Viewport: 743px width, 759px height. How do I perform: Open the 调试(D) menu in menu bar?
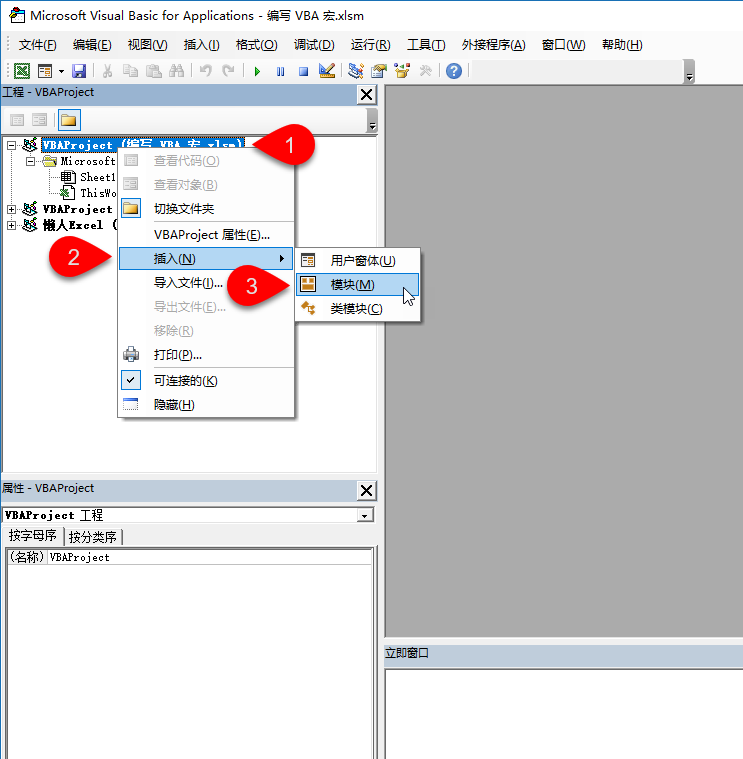pos(314,45)
